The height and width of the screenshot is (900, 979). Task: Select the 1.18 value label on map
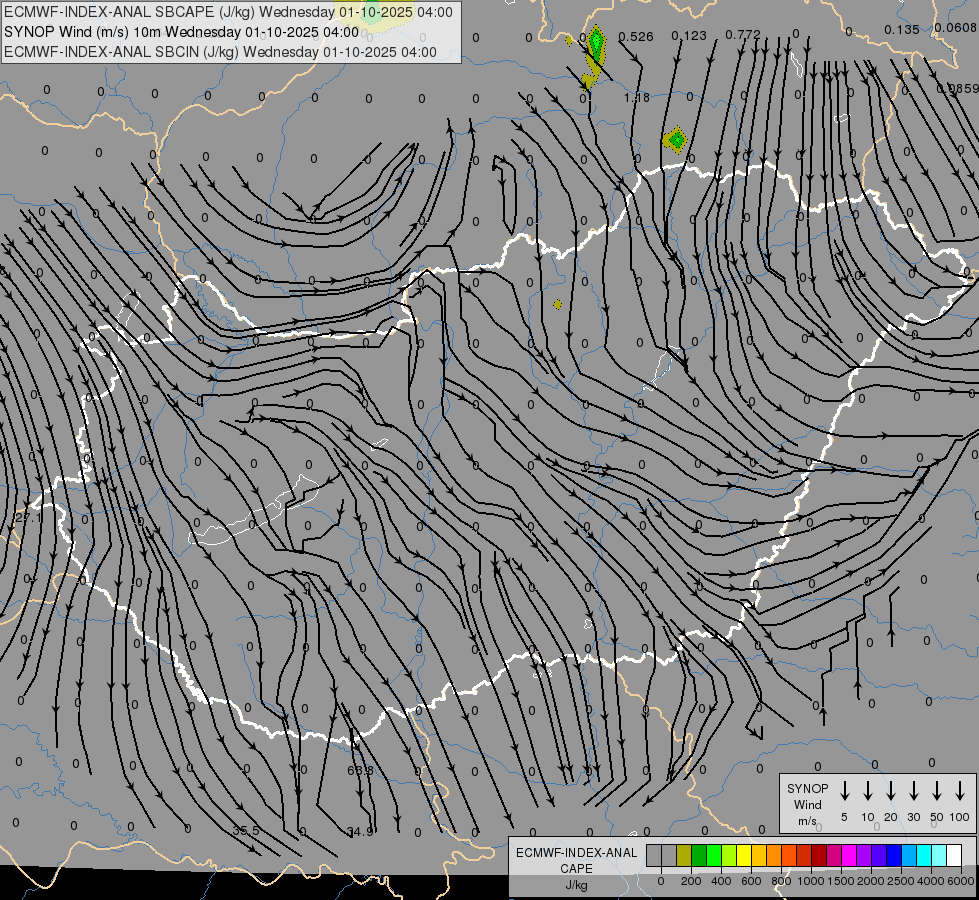click(x=636, y=97)
